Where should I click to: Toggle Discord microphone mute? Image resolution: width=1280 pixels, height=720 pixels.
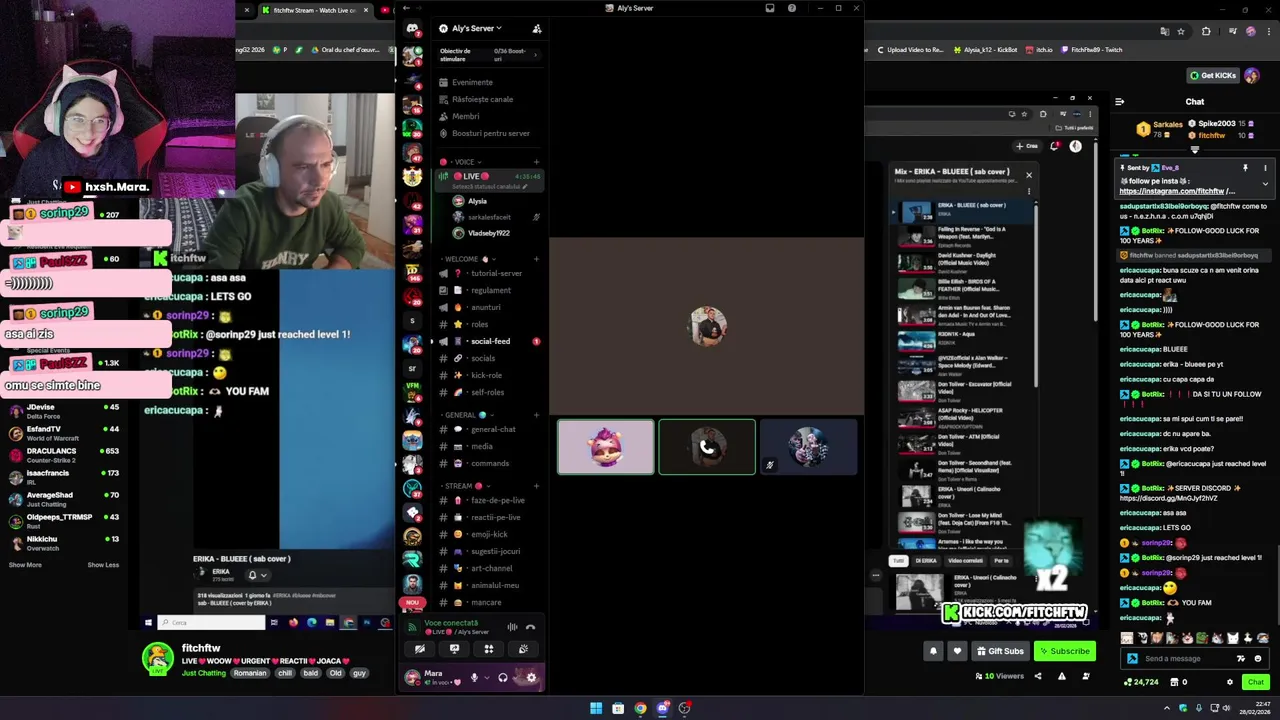point(474,677)
